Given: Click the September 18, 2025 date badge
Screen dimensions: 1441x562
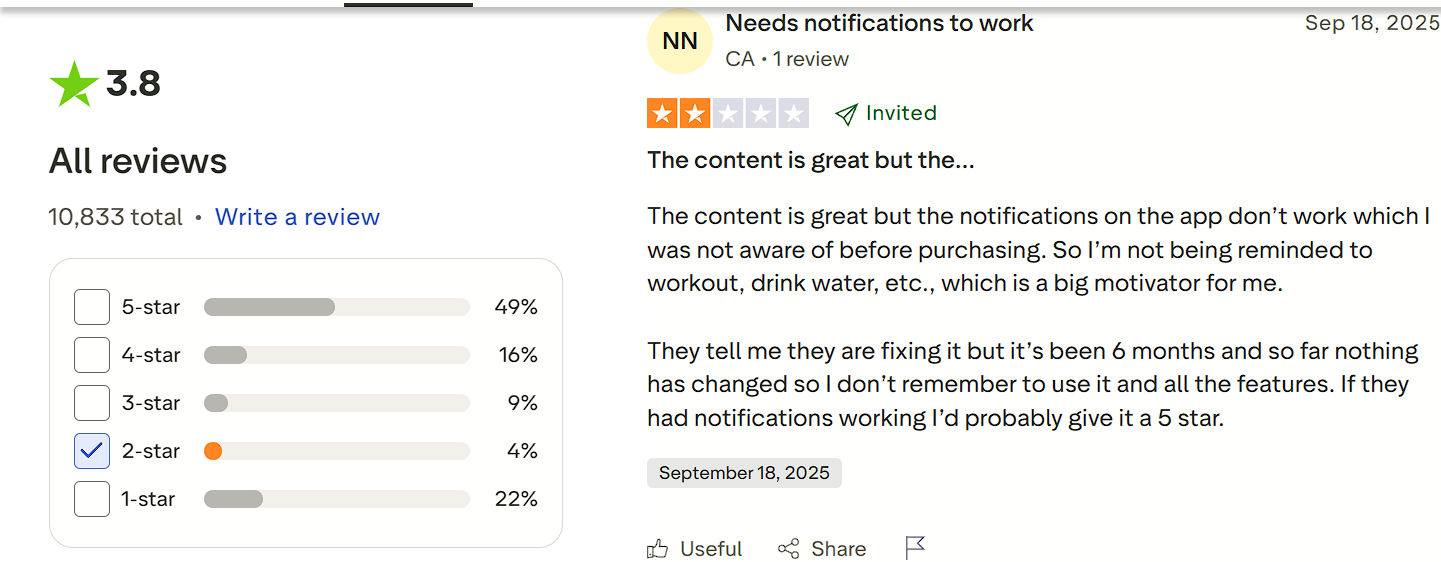Looking at the screenshot, I should [x=744, y=473].
